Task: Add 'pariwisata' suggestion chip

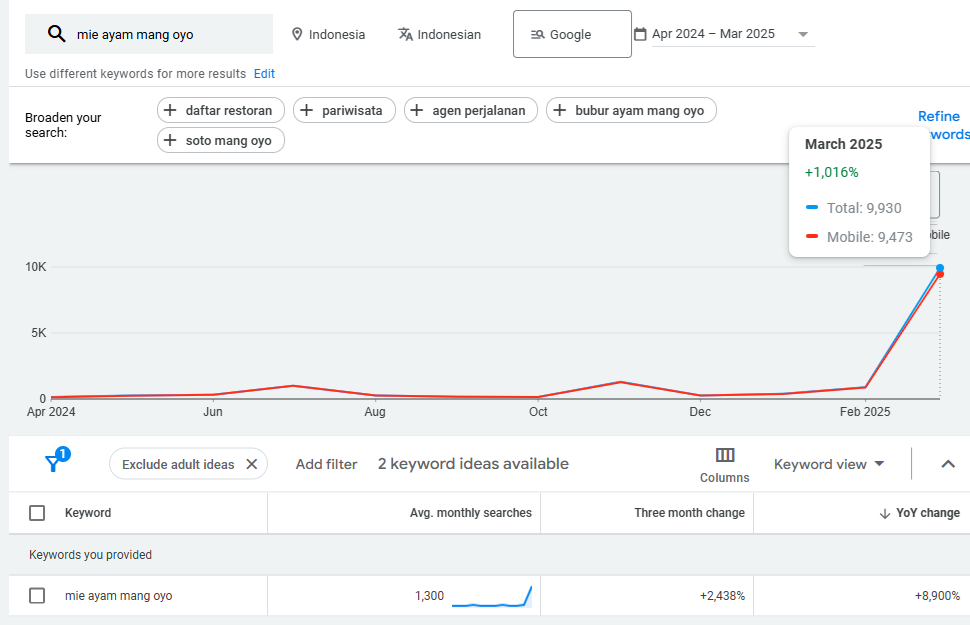Action: [x=344, y=110]
